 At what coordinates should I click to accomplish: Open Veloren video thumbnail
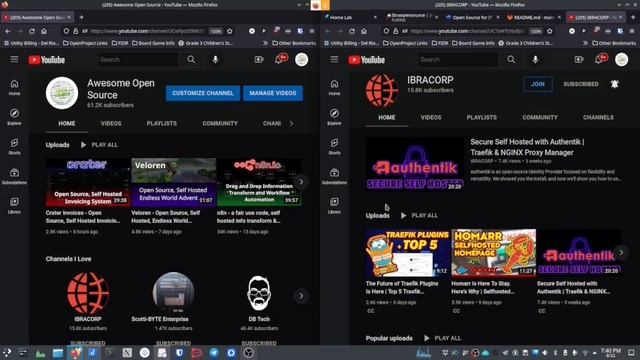173,182
